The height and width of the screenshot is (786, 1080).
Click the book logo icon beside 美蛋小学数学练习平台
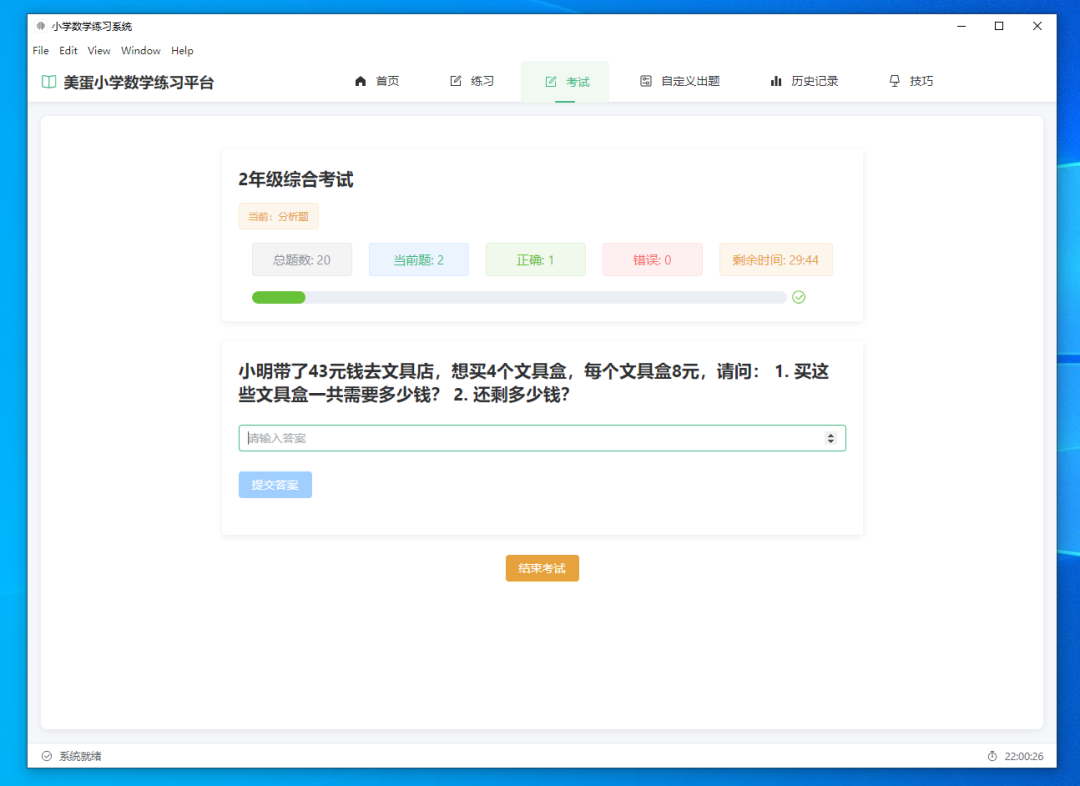tap(49, 82)
